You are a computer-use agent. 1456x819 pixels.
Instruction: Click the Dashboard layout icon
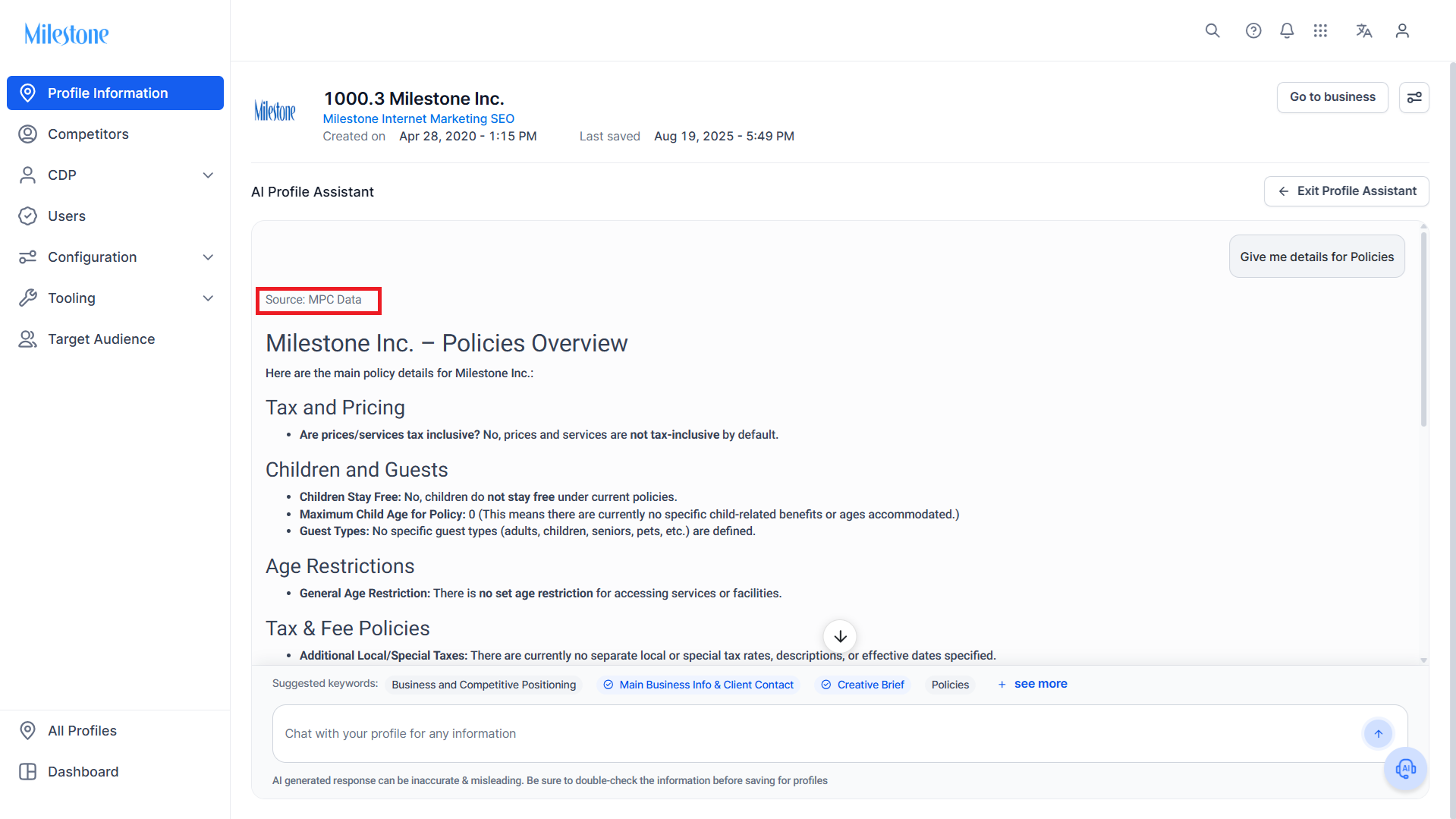27,772
